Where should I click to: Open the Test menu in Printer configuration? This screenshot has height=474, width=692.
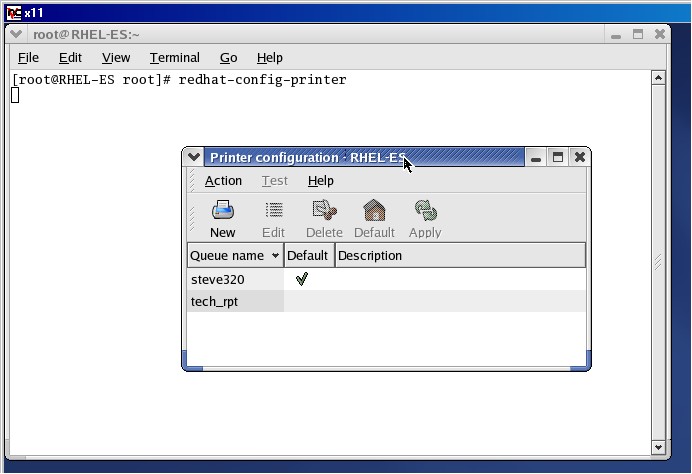(275, 181)
